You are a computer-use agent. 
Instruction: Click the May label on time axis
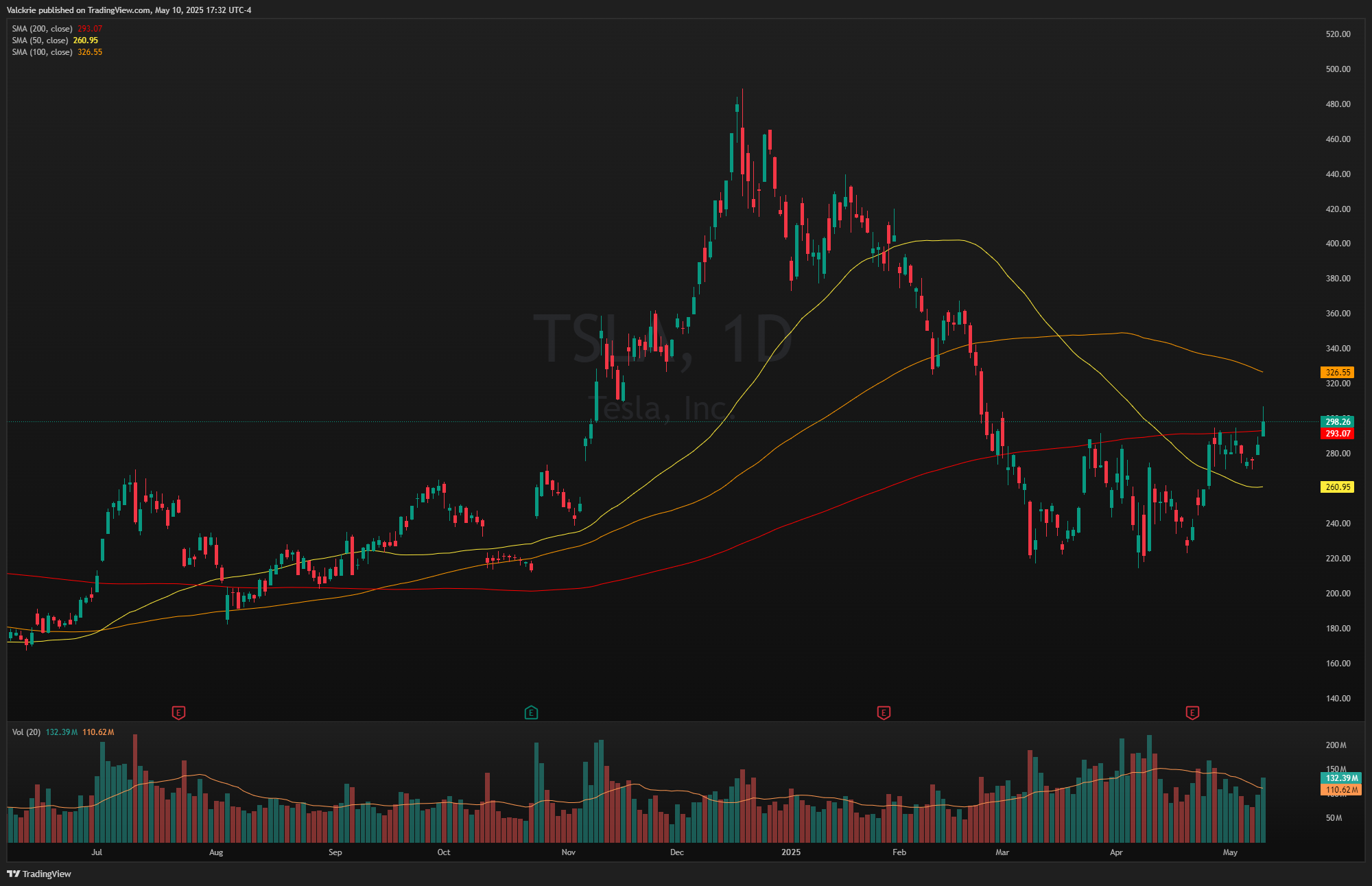(1230, 852)
